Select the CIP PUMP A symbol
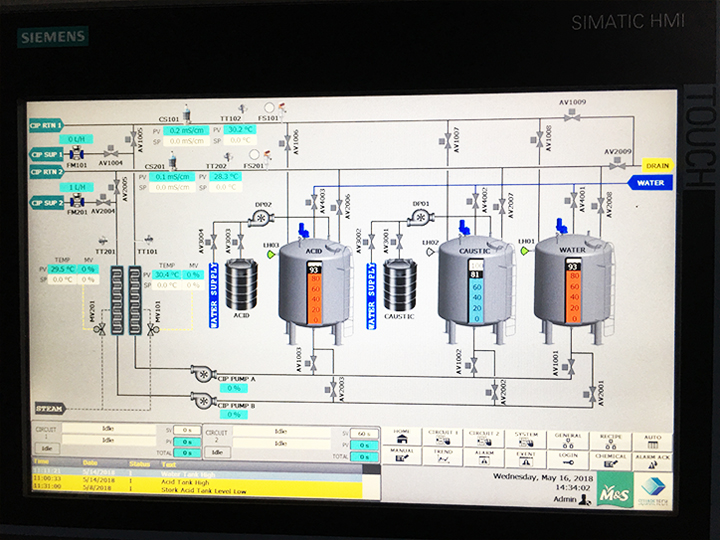The width and height of the screenshot is (720, 540). 203,373
